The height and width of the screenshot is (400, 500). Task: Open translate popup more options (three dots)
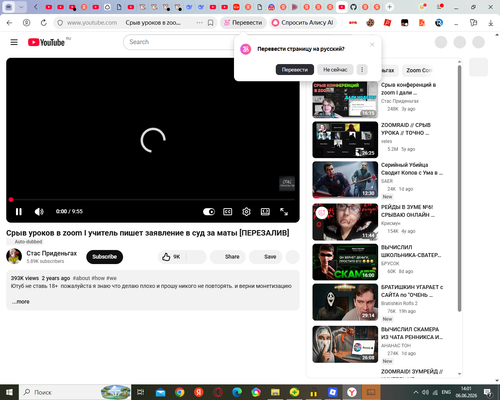pyautogui.click(x=362, y=70)
